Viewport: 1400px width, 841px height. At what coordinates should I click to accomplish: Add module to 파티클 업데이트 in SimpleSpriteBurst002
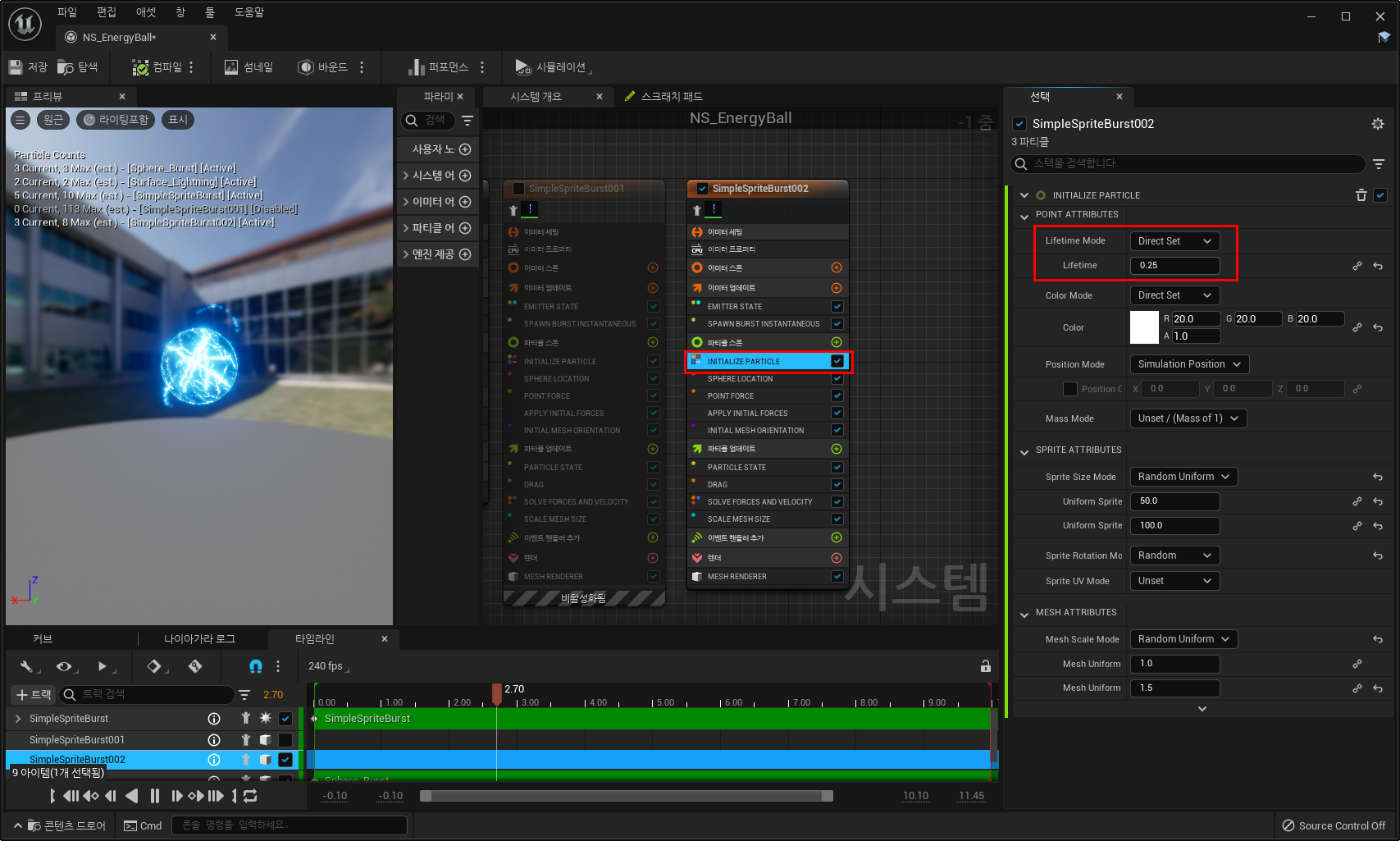[x=837, y=449]
